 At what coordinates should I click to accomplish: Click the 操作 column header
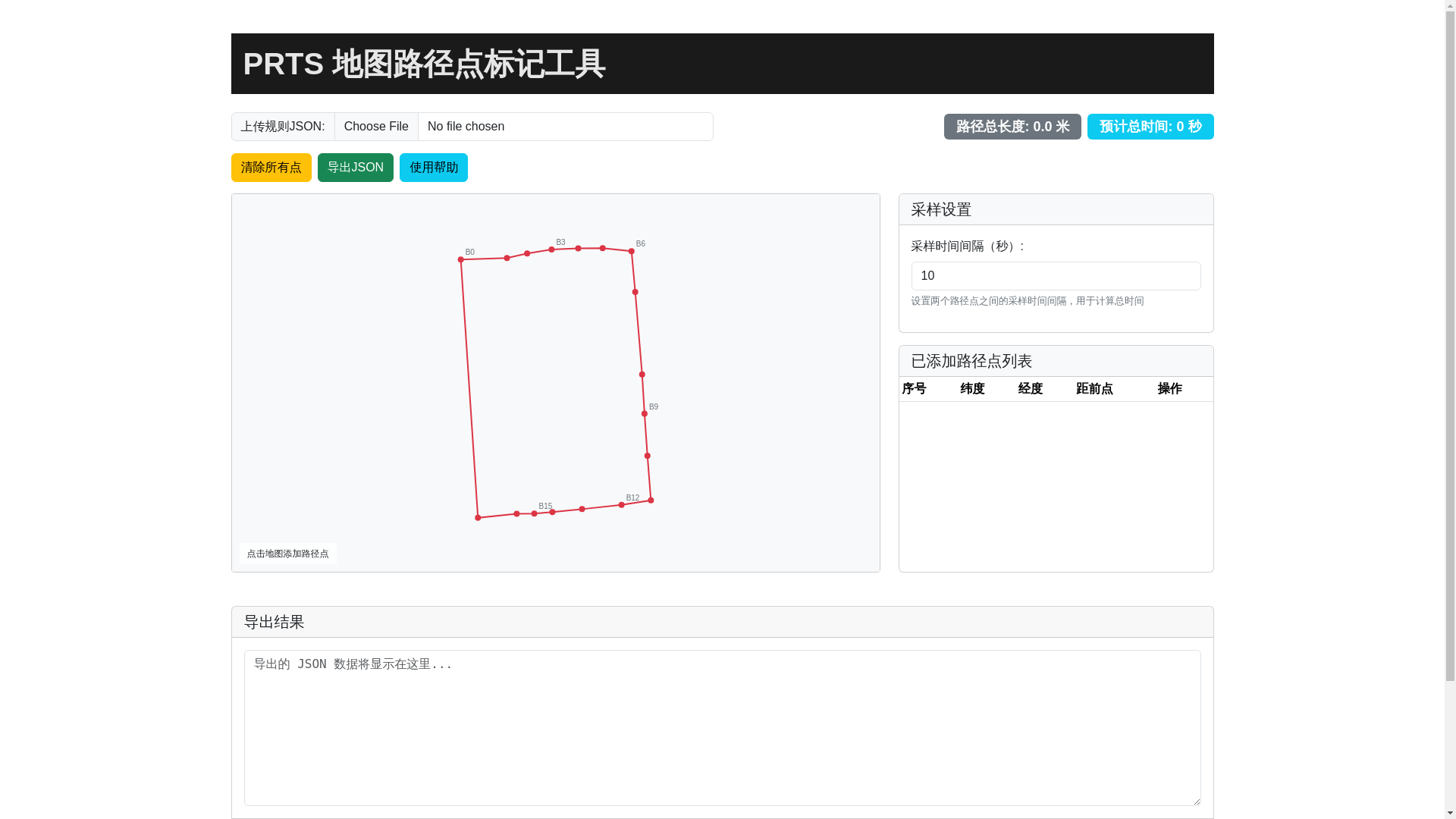pyautogui.click(x=1169, y=389)
